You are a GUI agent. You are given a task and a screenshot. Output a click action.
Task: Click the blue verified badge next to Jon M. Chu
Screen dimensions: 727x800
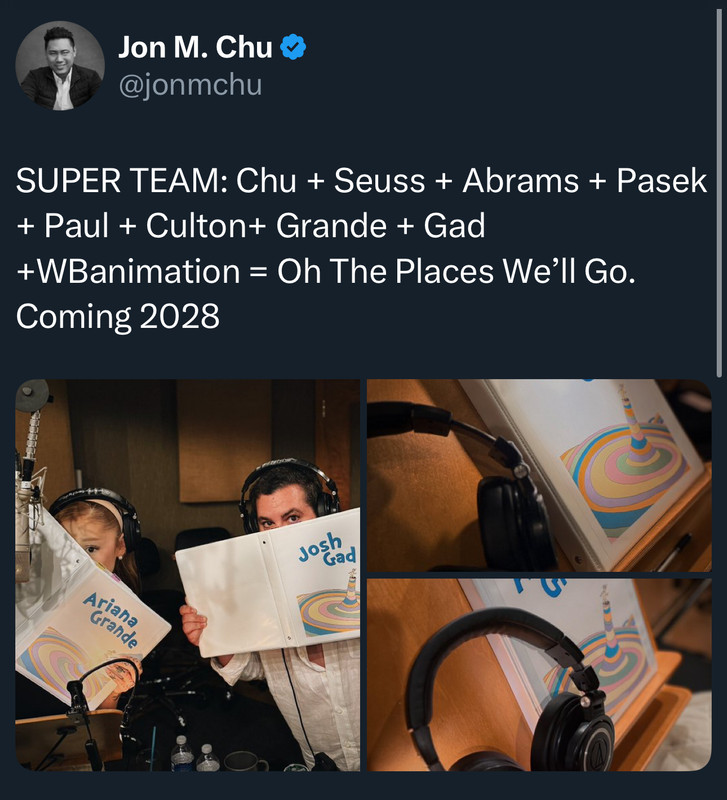[x=293, y=47]
